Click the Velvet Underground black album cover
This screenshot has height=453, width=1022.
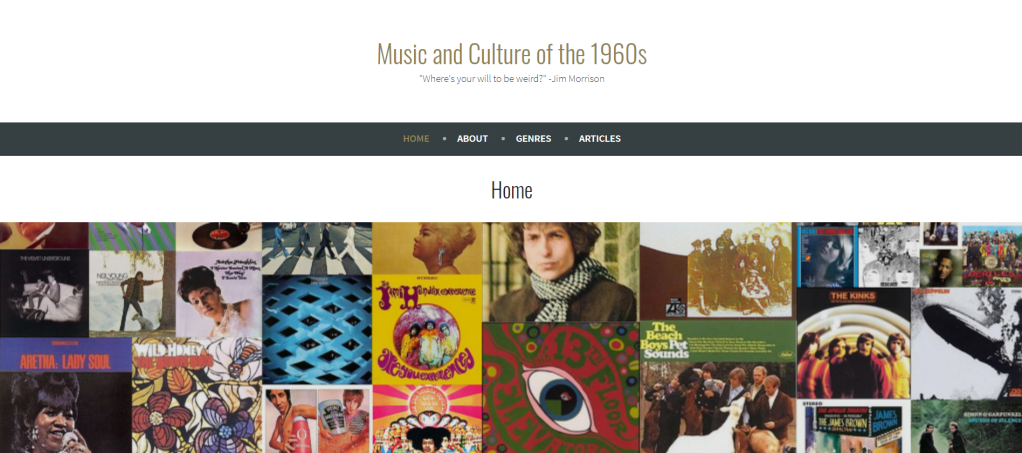click(x=44, y=293)
